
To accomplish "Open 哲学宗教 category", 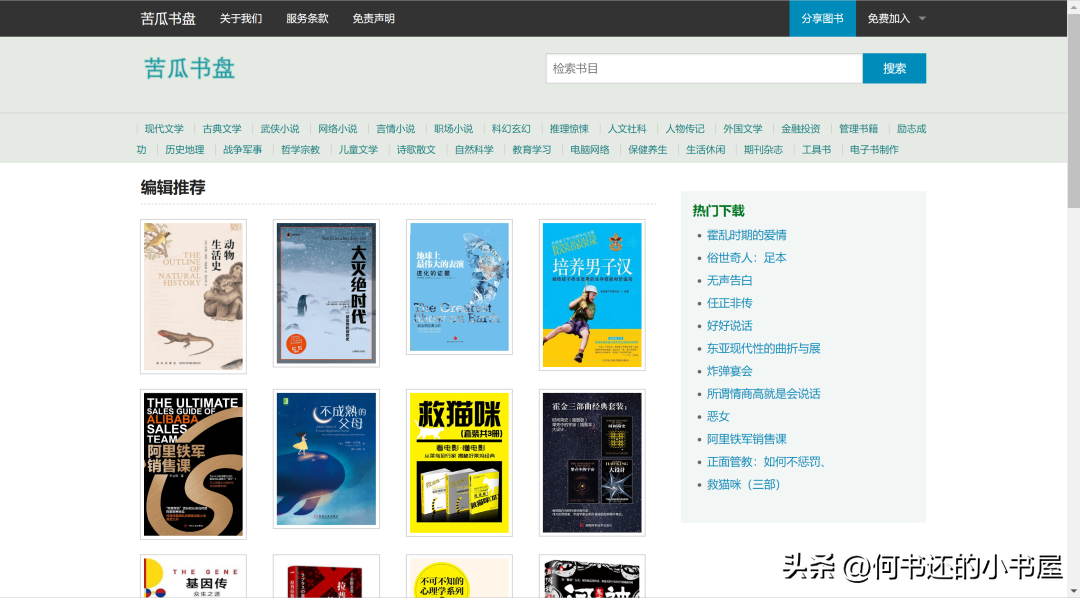I will click(x=300, y=150).
